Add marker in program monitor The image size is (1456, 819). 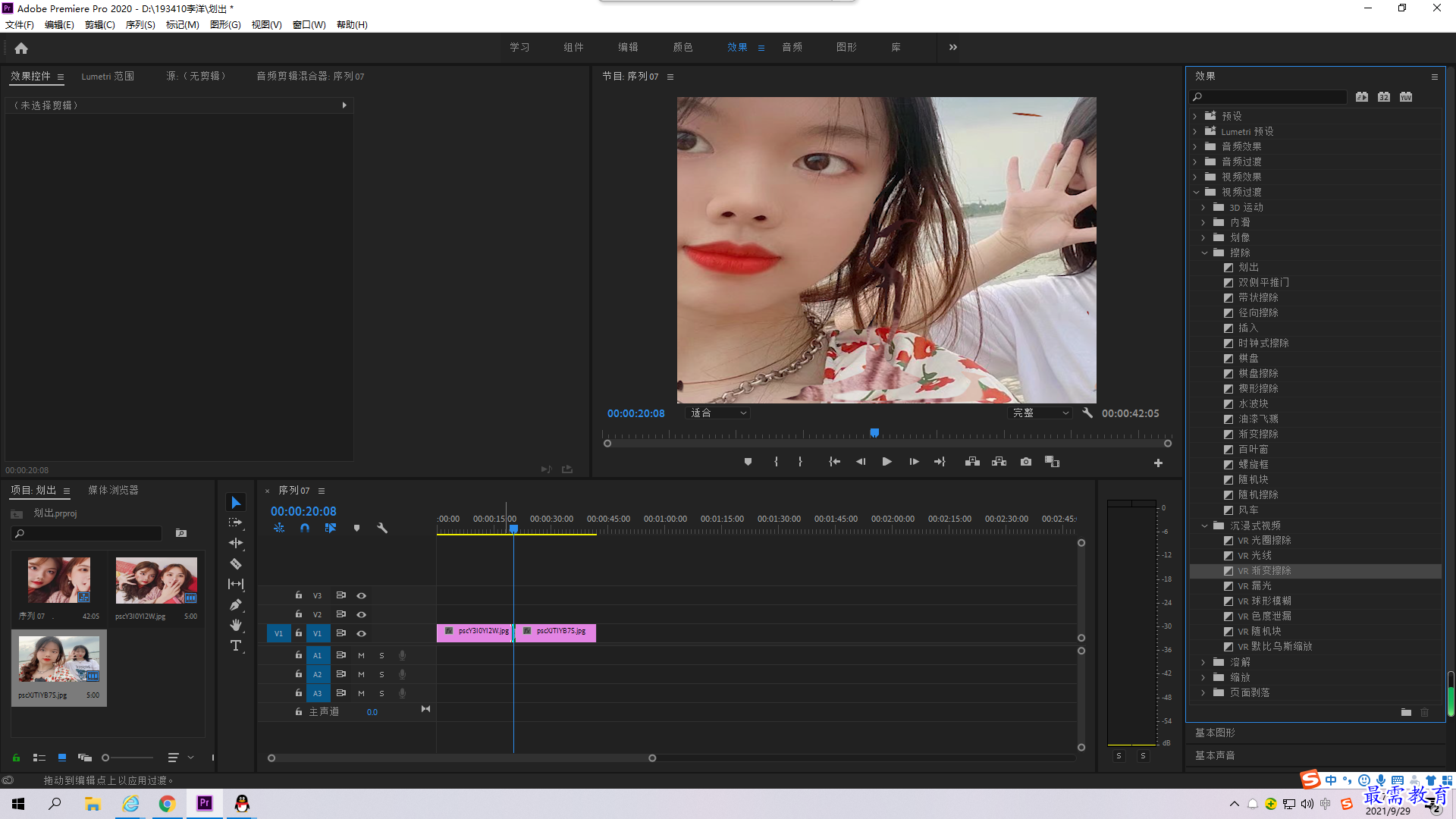(x=748, y=462)
